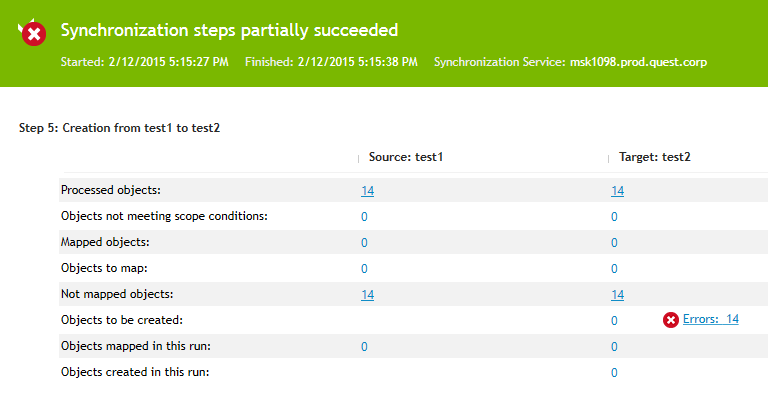Open Target Processed objects count 14
This screenshot has height=396, width=768.
(x=617, y=191)
